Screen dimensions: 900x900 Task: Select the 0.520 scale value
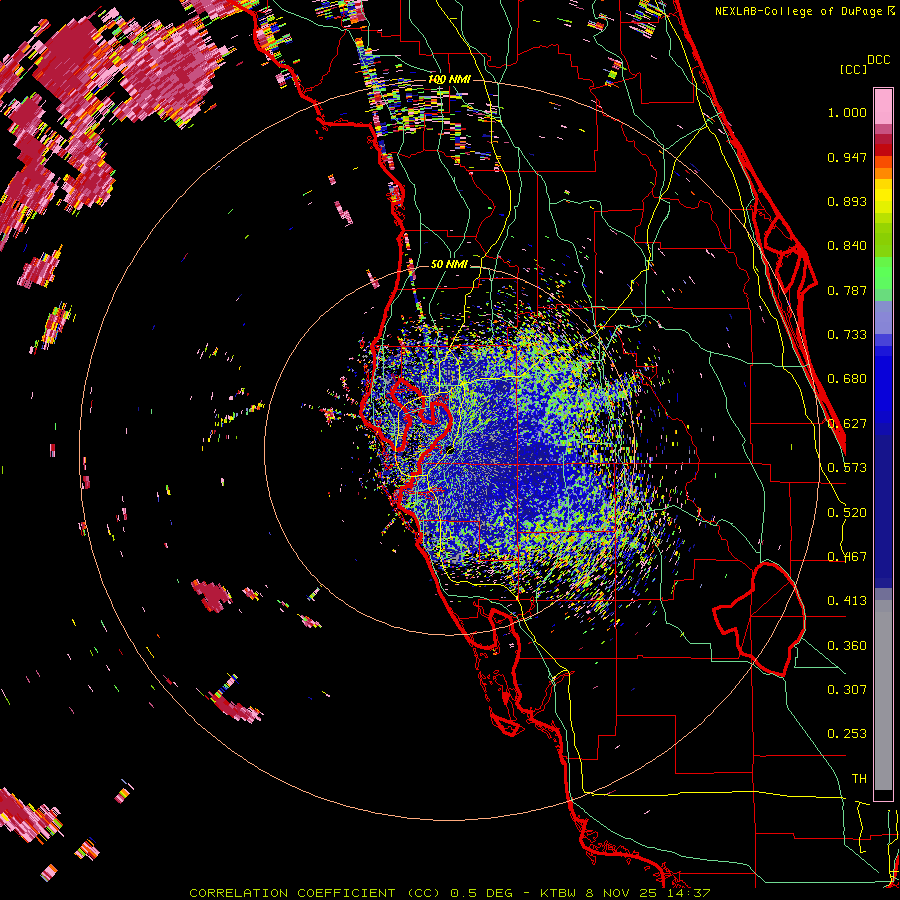(x=847, y=513)
